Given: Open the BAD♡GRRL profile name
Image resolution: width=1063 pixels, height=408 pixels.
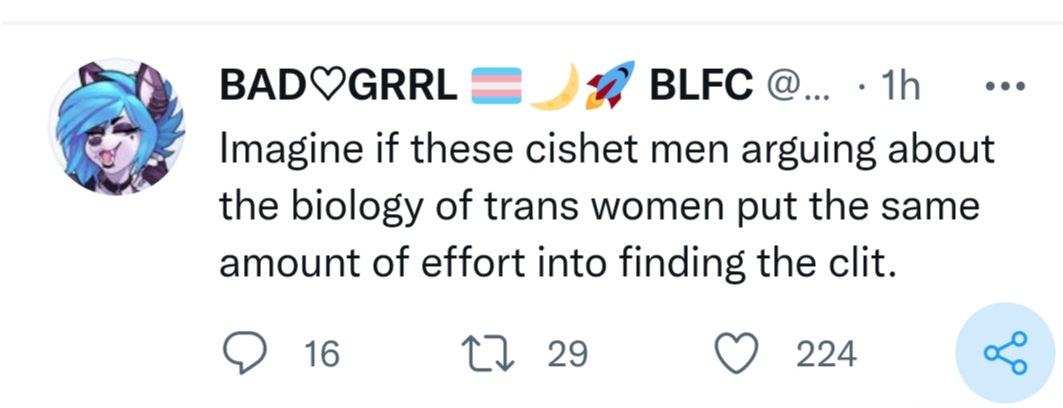Looking at the screenshot, I should pos(340,88).
